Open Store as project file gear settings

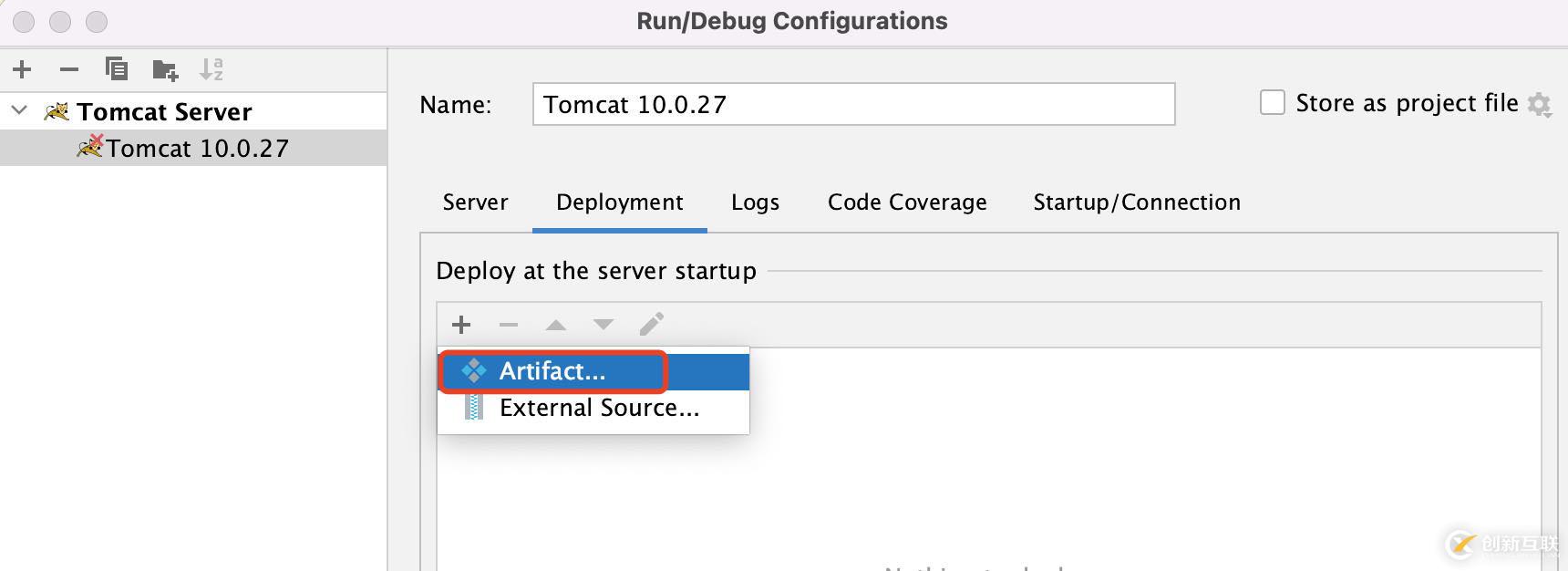point(1540,105)
